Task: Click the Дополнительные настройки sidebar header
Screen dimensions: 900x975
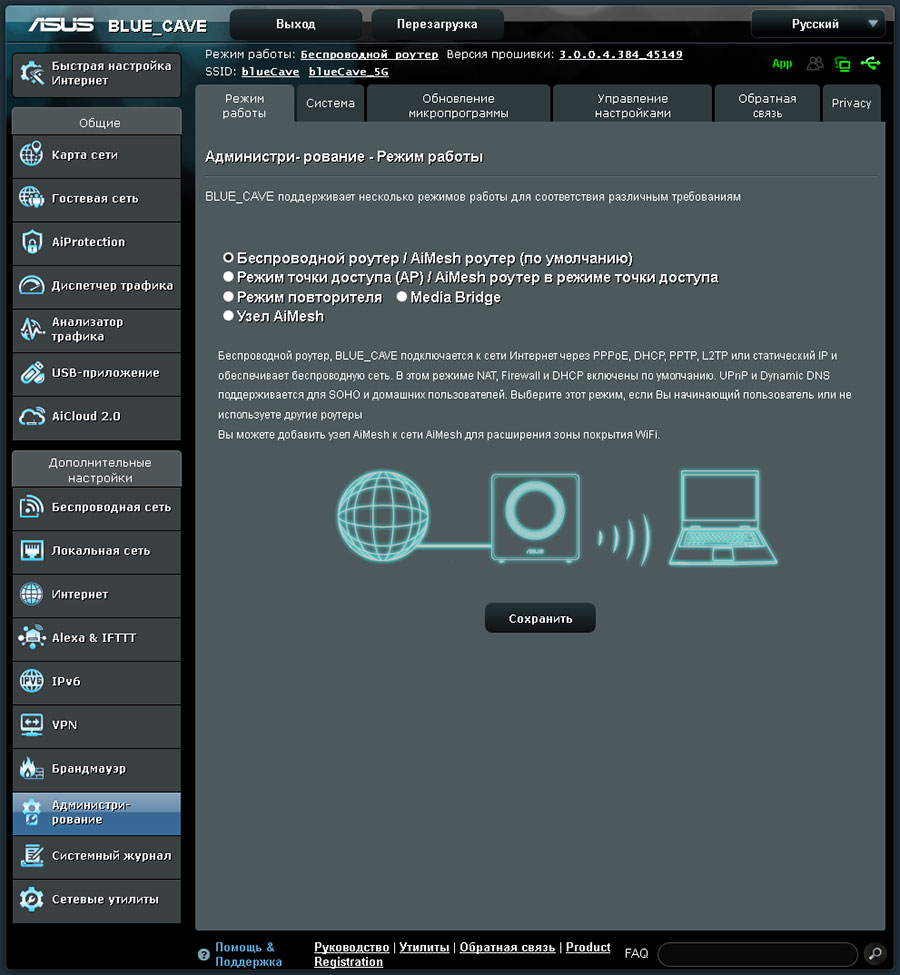Action: 97,469
